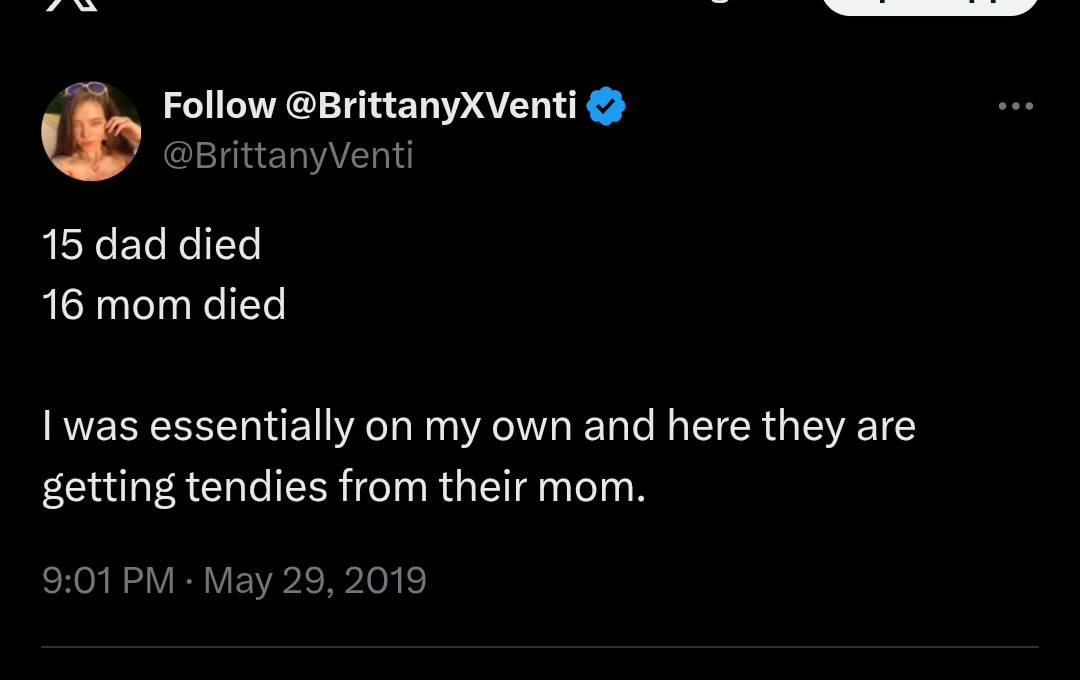1080x680 pixels.
Task: Open the profile avatar photo
Action: point(91,131)
